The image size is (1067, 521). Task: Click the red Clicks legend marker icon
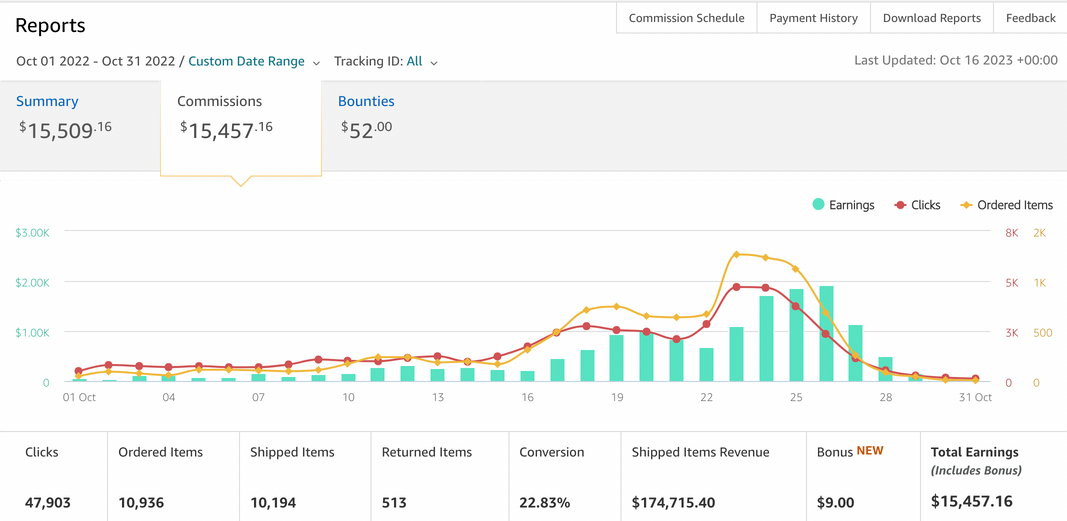[900, 205]
